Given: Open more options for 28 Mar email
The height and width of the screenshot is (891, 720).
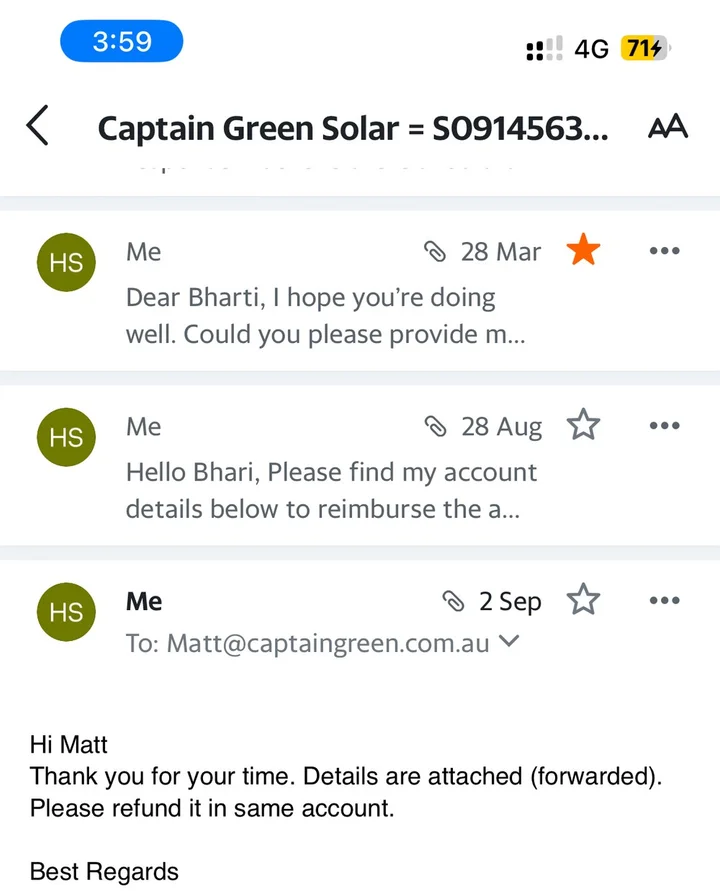Looking at the screenshot, I should coord(664,251).
